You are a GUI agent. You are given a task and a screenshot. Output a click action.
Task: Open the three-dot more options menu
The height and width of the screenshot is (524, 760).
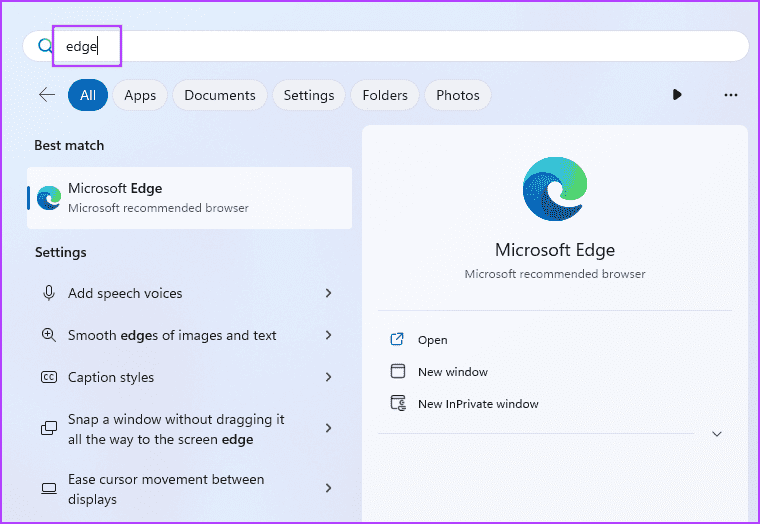(731, 95)
